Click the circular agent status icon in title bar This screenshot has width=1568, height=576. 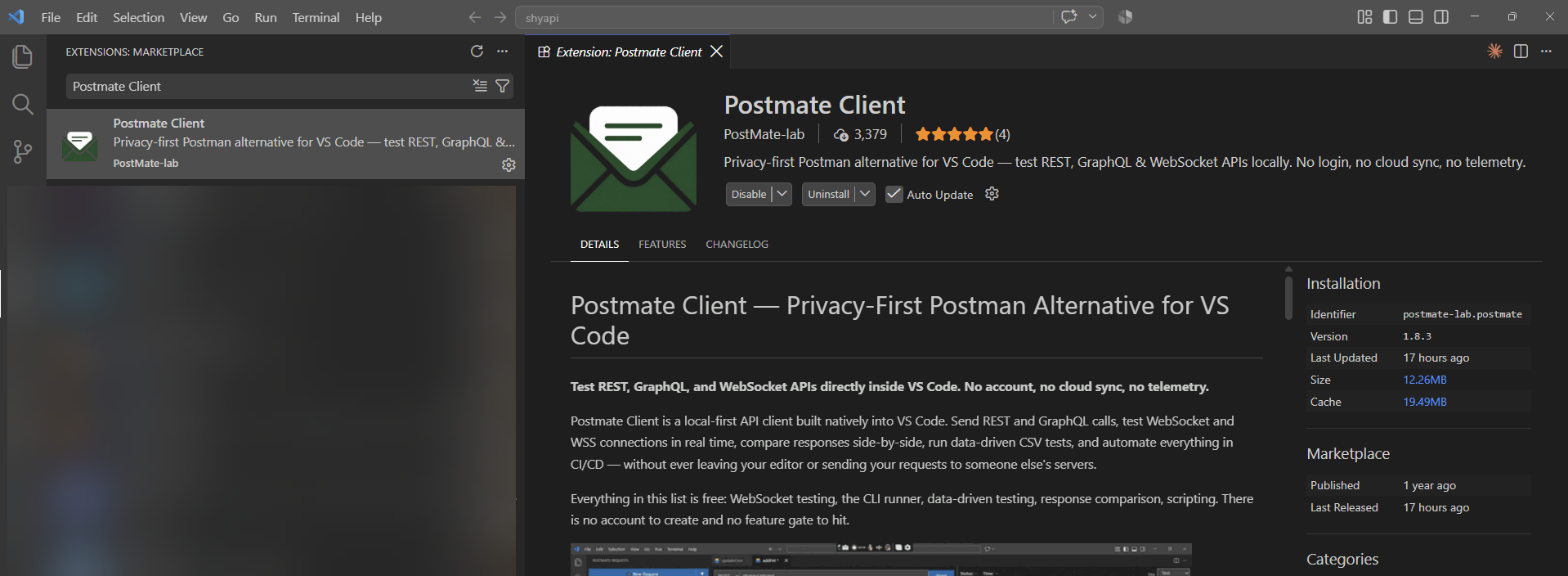(x=1125, y=16)
